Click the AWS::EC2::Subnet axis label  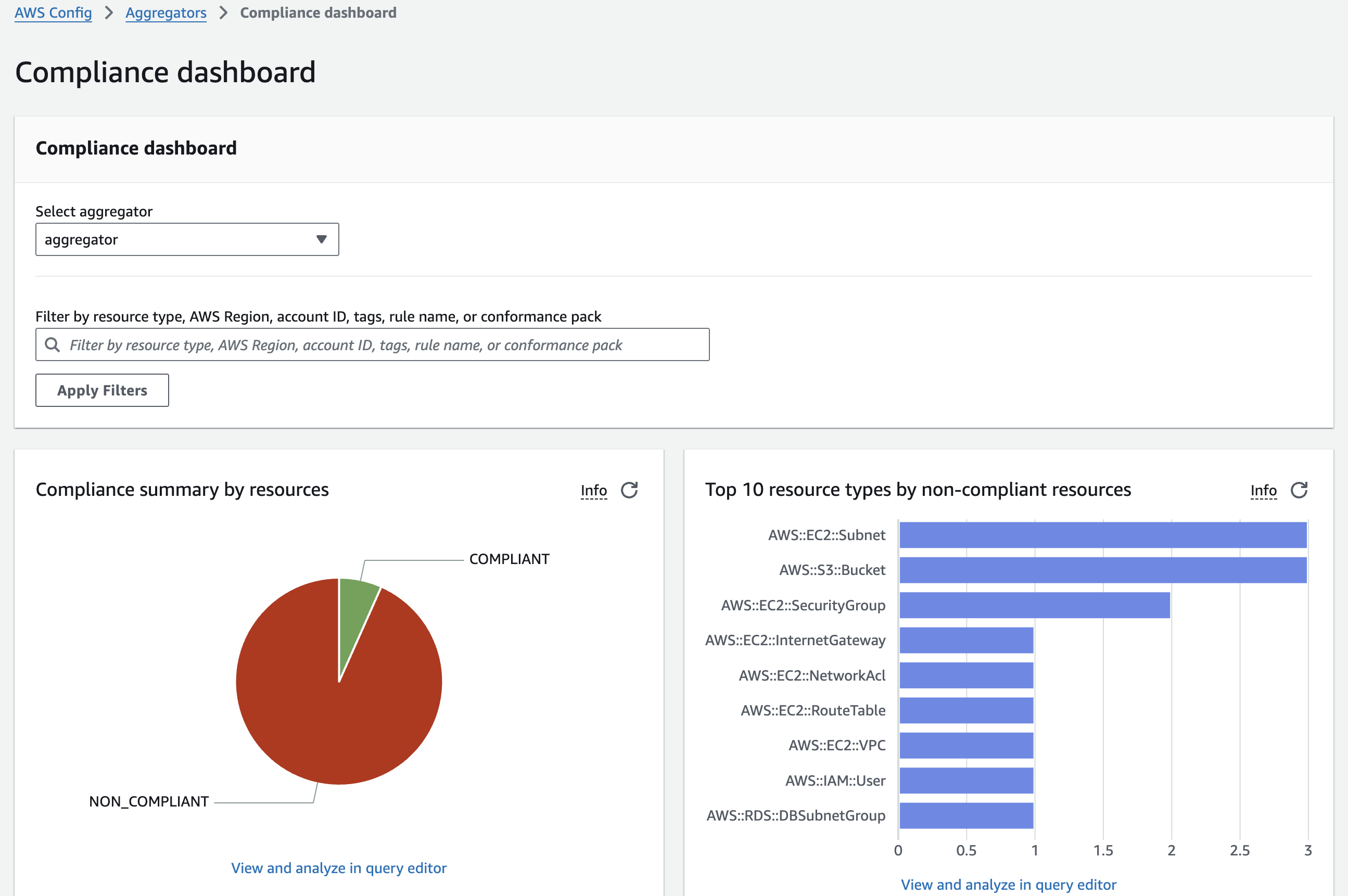(826, 535)
